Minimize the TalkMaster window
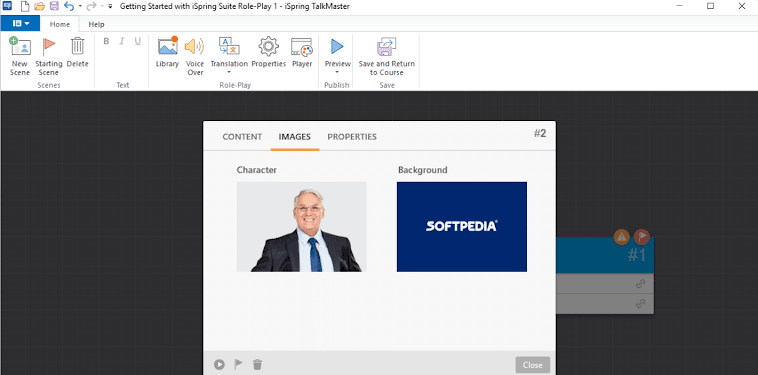 click(679, 6)
